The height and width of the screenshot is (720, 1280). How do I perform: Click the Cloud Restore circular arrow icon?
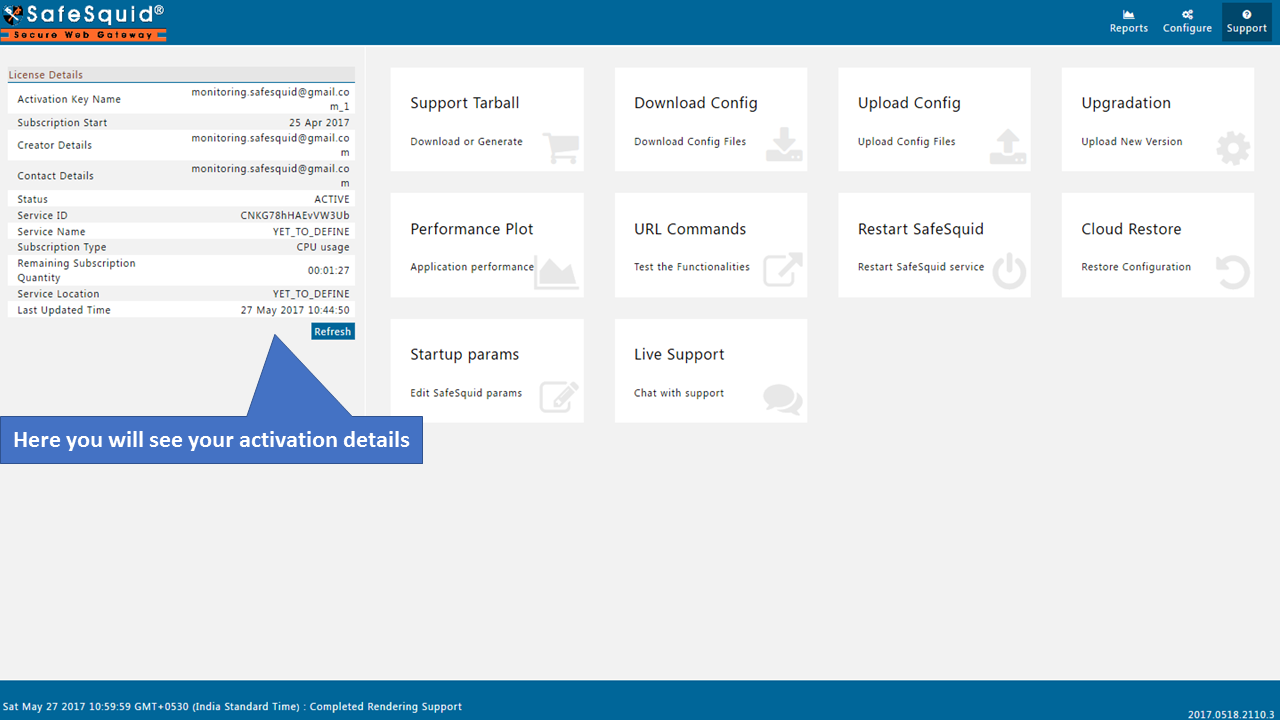click(1233, 272)
